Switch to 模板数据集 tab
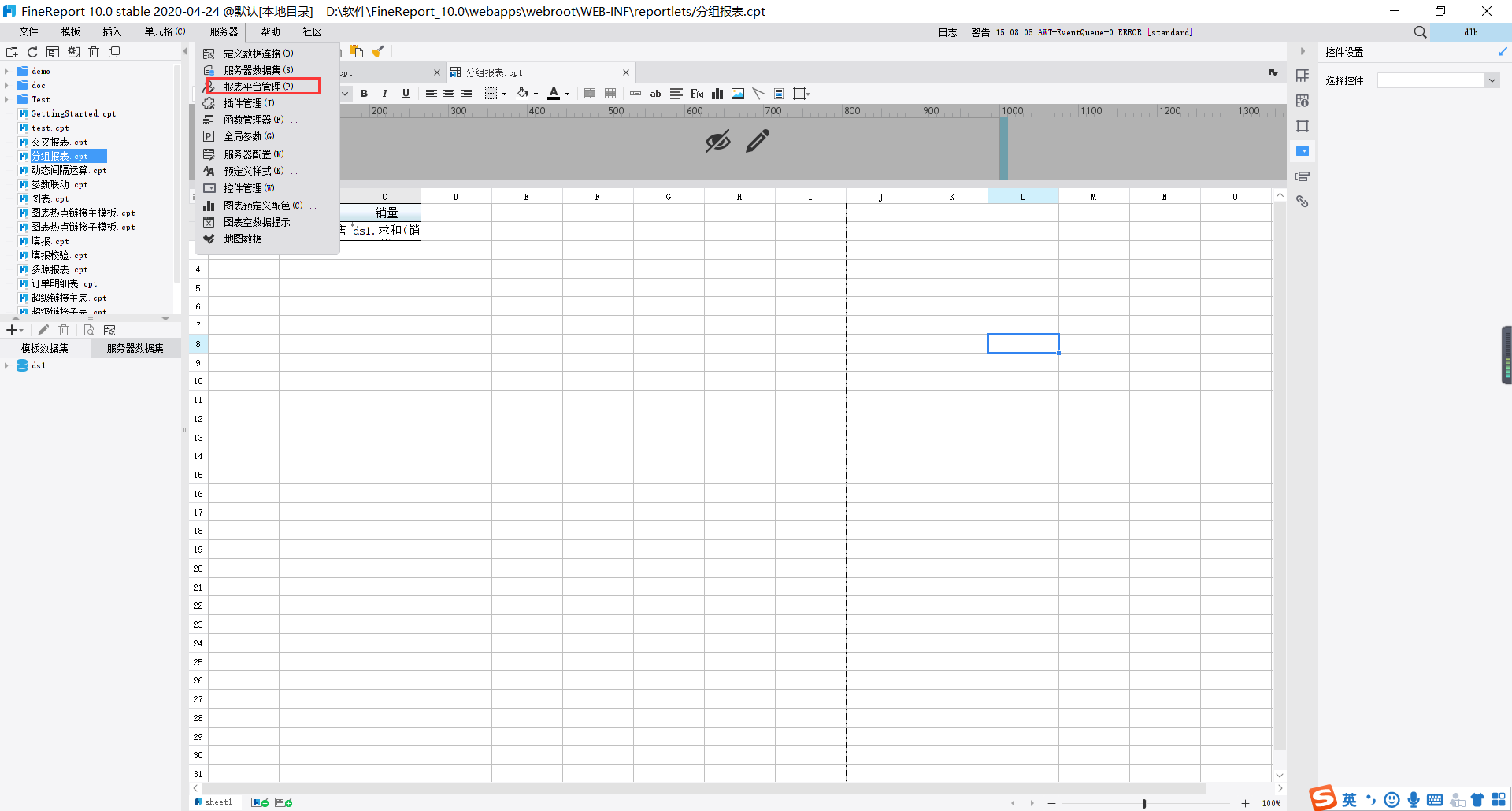 [45, 348]
